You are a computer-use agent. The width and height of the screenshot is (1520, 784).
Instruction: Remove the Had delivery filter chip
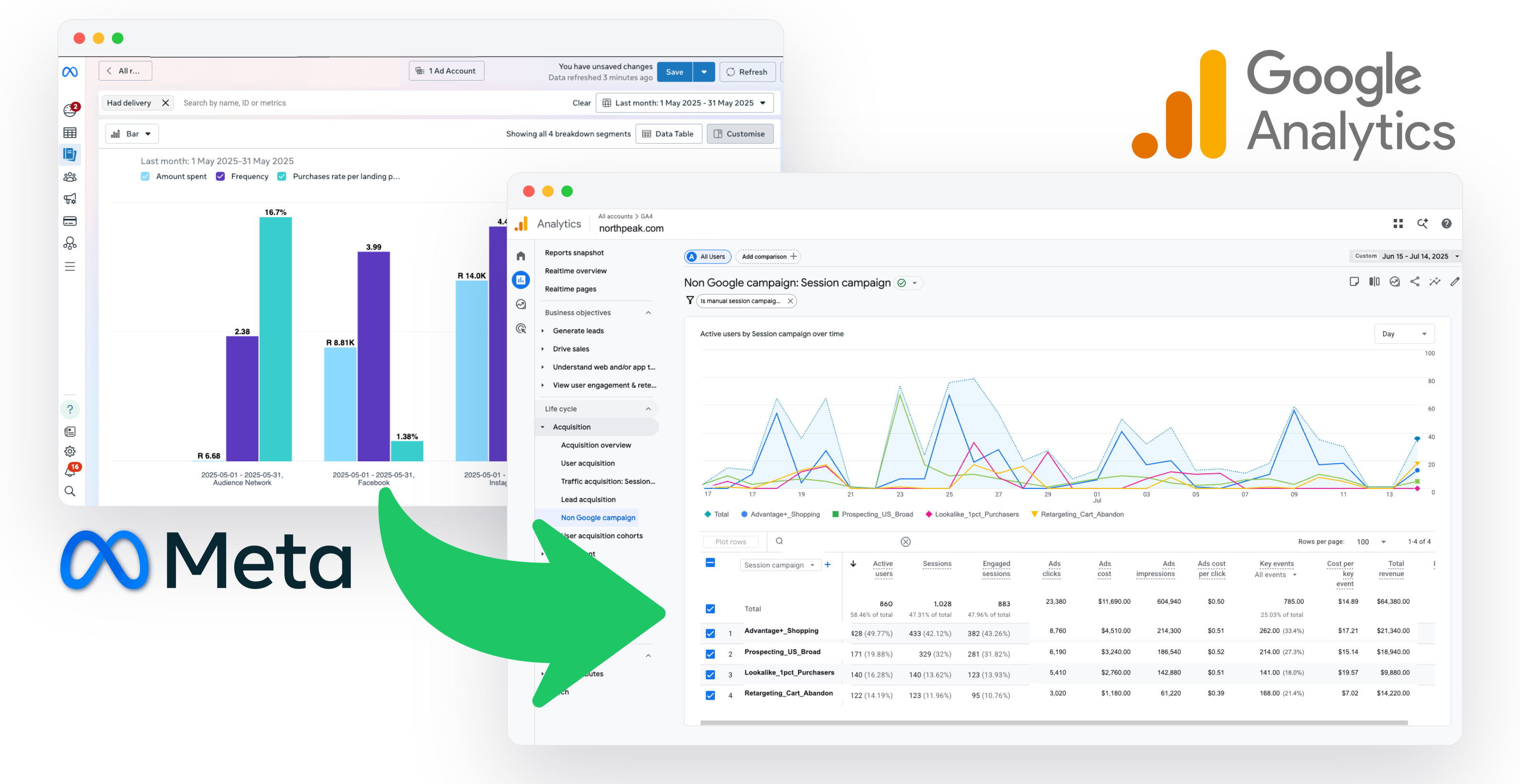[x=166, y=103]
